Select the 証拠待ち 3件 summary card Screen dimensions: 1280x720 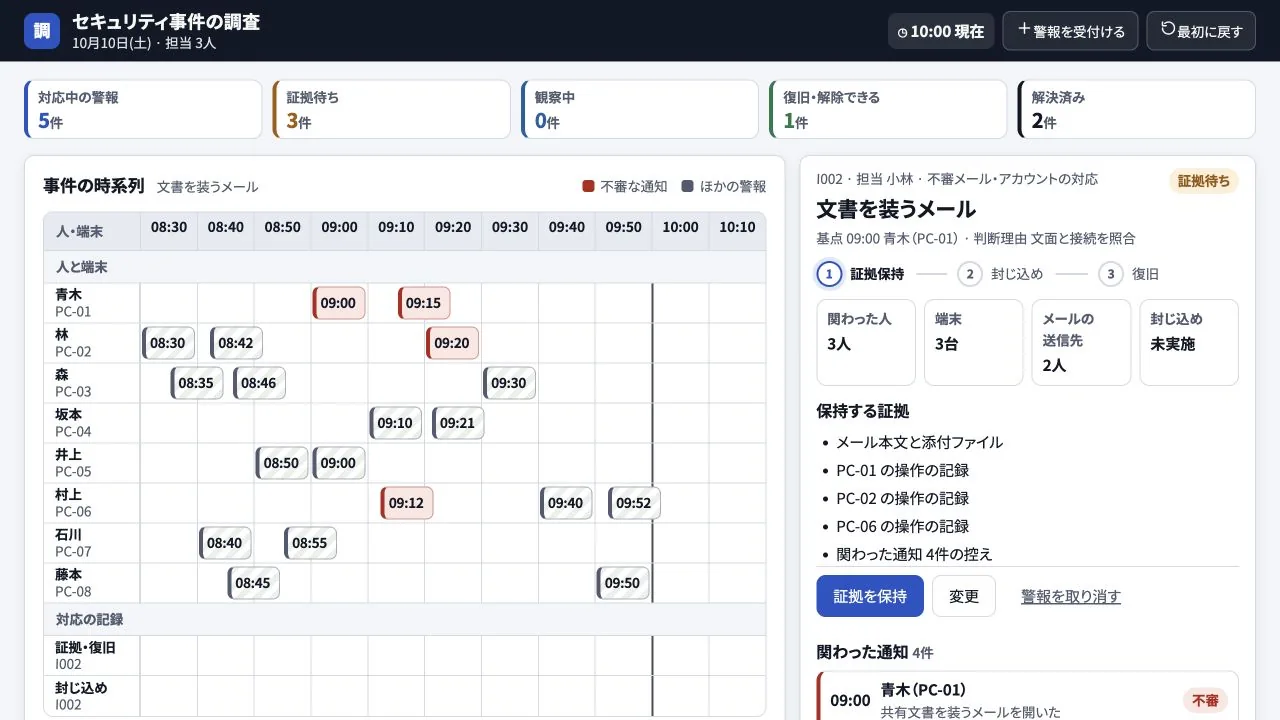[x=392, y=110]
